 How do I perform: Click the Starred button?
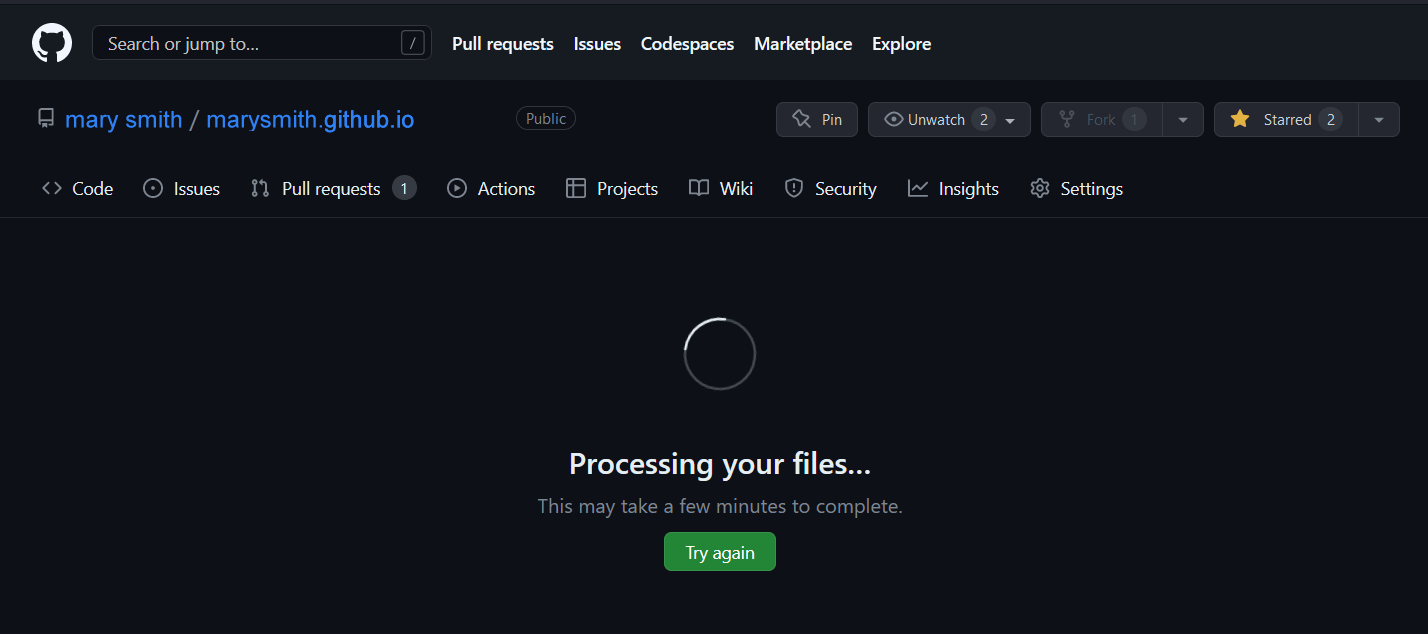[x=1286, y=120]
